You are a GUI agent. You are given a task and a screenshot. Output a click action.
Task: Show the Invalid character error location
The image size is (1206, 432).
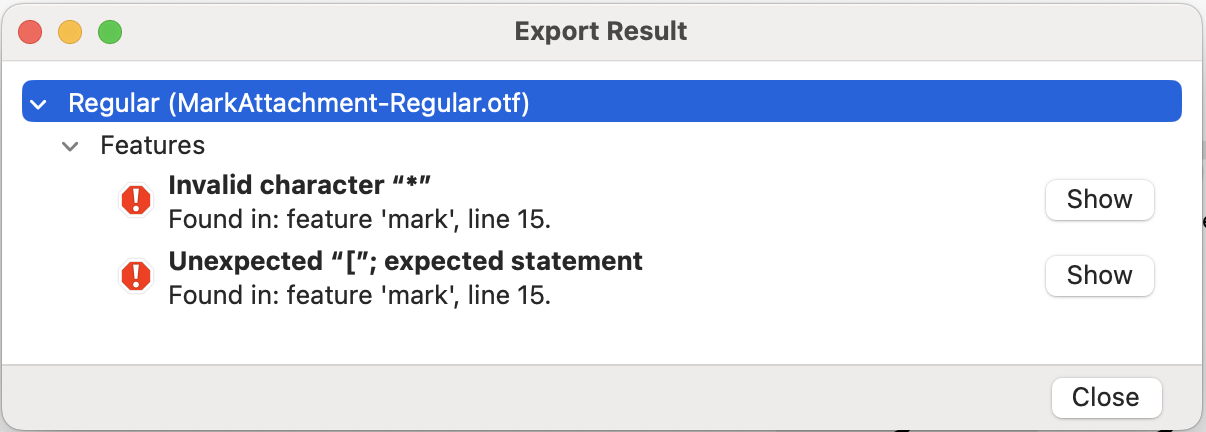point(1099,200)
